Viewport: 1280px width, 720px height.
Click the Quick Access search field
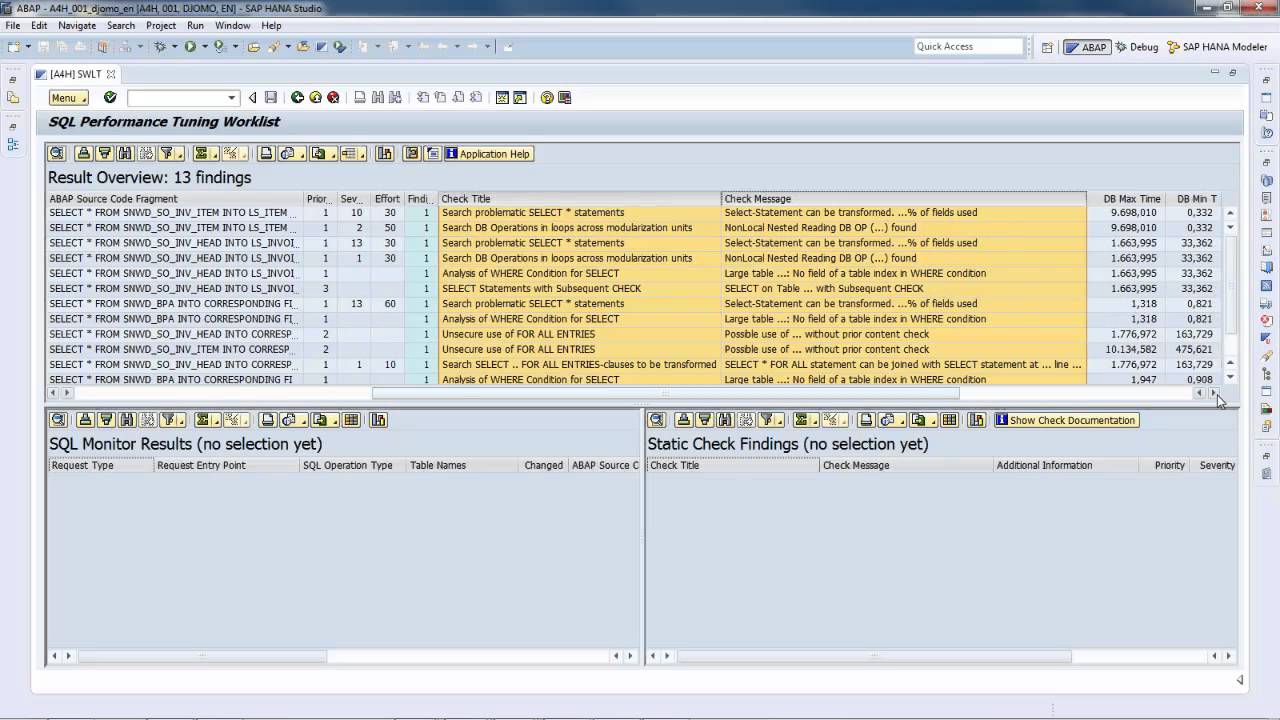pyautogui.click(x=969, y=47)
